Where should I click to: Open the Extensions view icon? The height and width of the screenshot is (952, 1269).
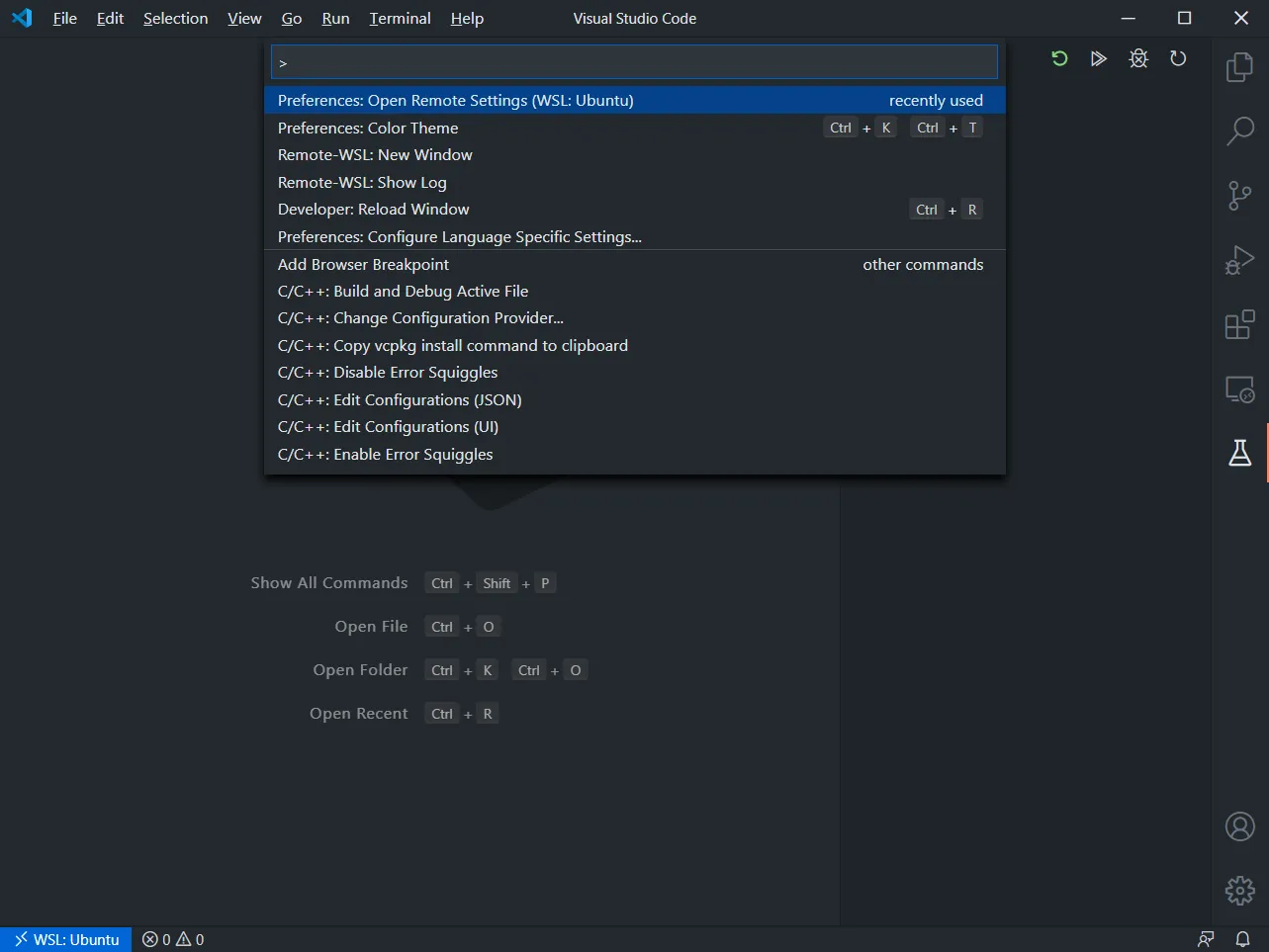pyautogui.click(x=1239, y=324)
